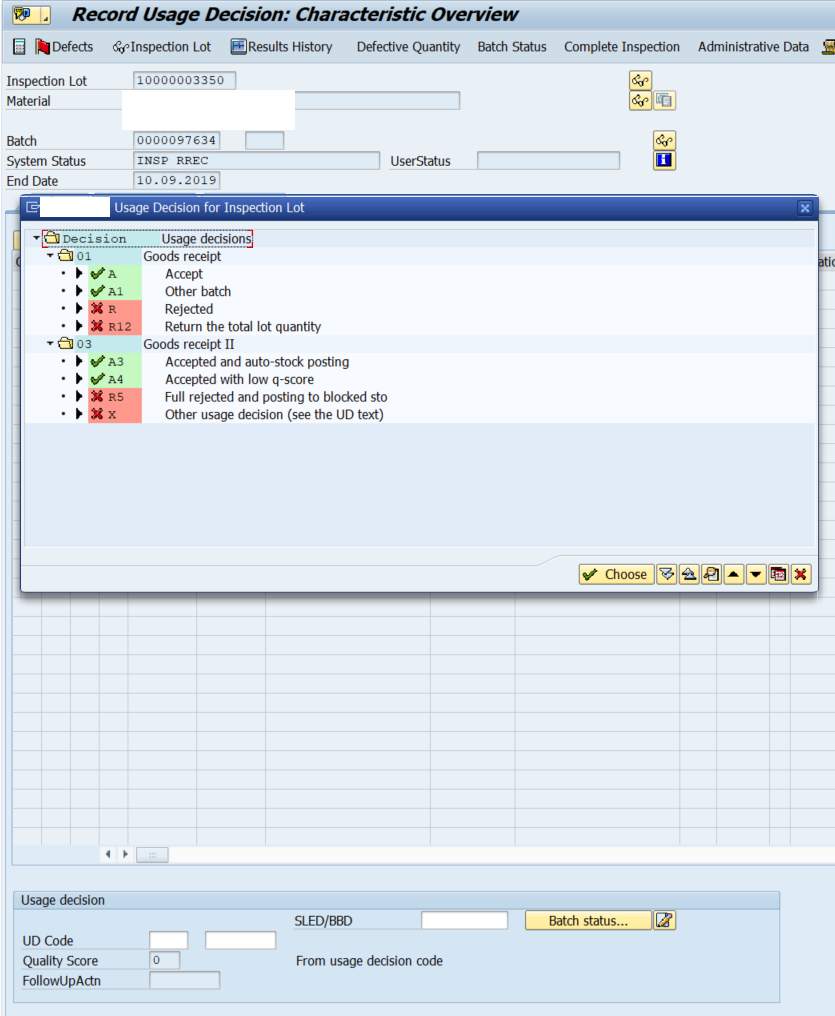Click 'Accepted and auto-stock posting' text
The width and height of the screenshot is (835, 1016).
[x=257, y=362]
